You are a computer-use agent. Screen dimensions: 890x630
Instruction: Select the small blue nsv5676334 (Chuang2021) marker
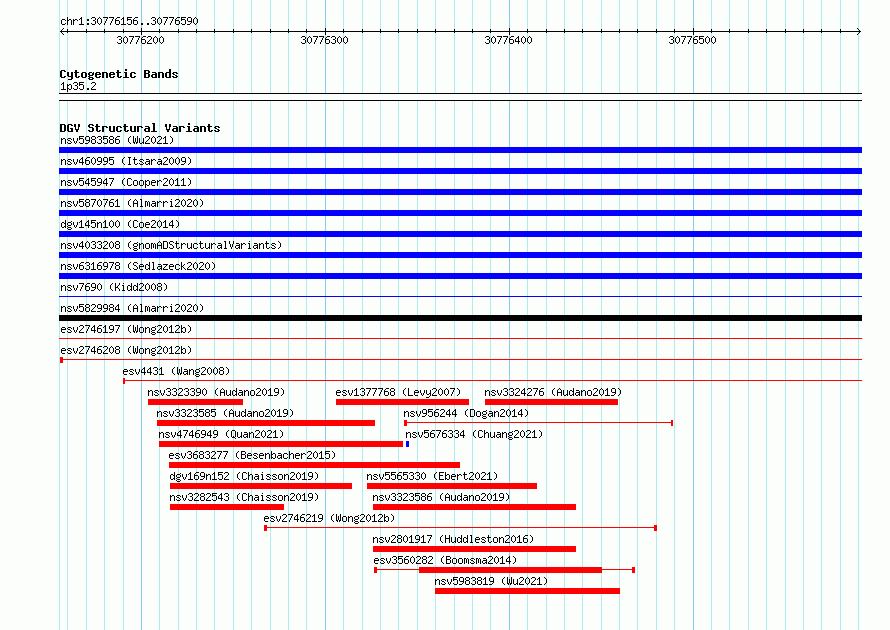pos(408,444)
